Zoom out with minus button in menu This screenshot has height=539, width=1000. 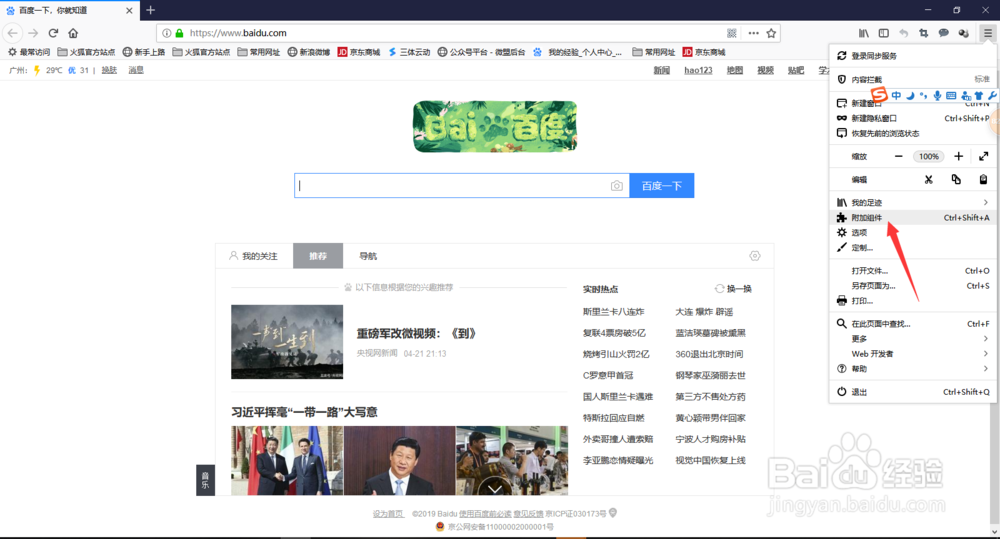[x=899, y=156]
